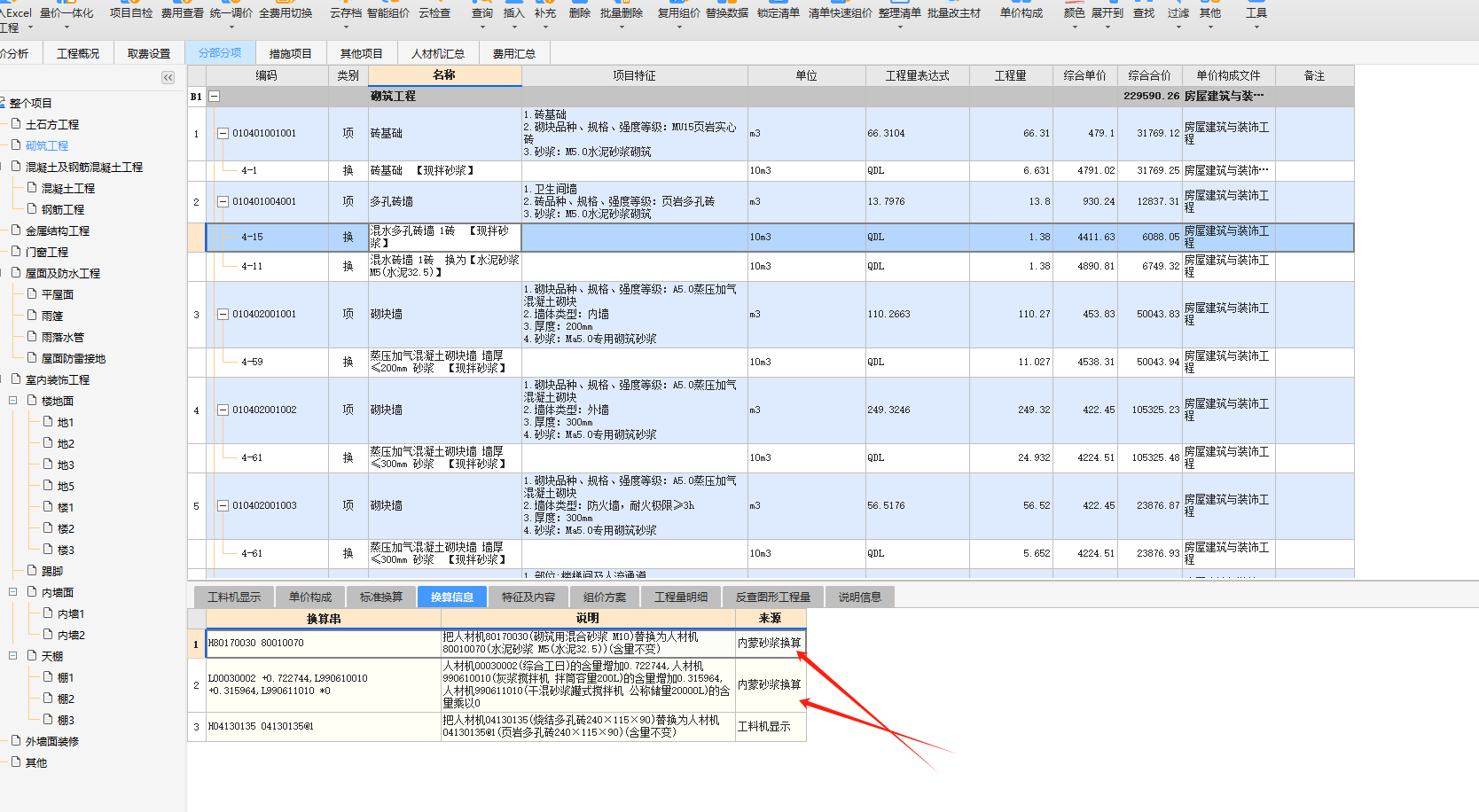Collapse the B1 砌筑工程 section
Screen dimensions: 1479x812
click(x=215, y=96)
